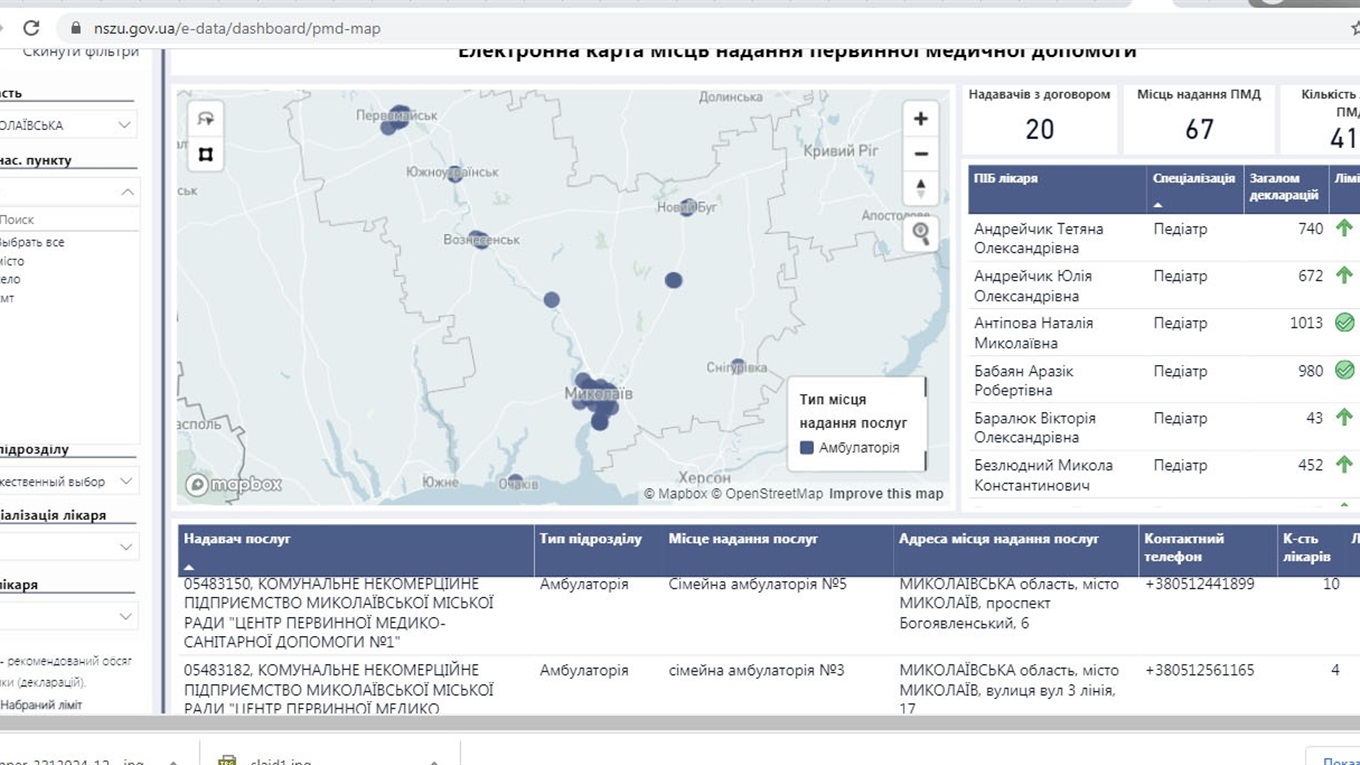Click phone number +380512561165
The width and height of the screenshot is (1360, 765).
click(1199, 670)
